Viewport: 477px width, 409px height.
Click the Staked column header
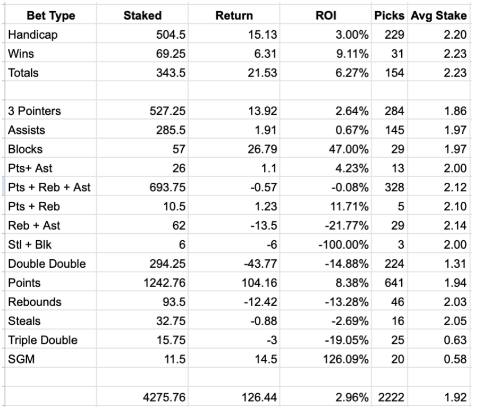pyautogui.click(x=142, y=15)
